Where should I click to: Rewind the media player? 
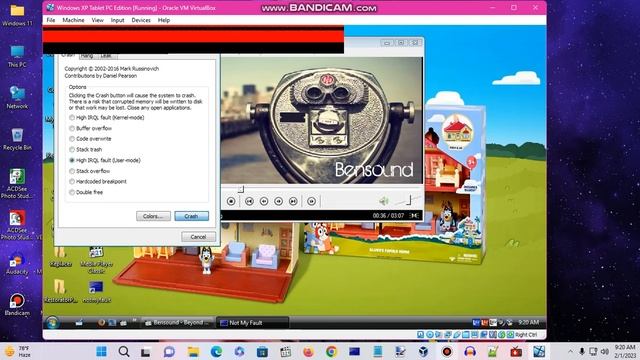coord(264,201)
